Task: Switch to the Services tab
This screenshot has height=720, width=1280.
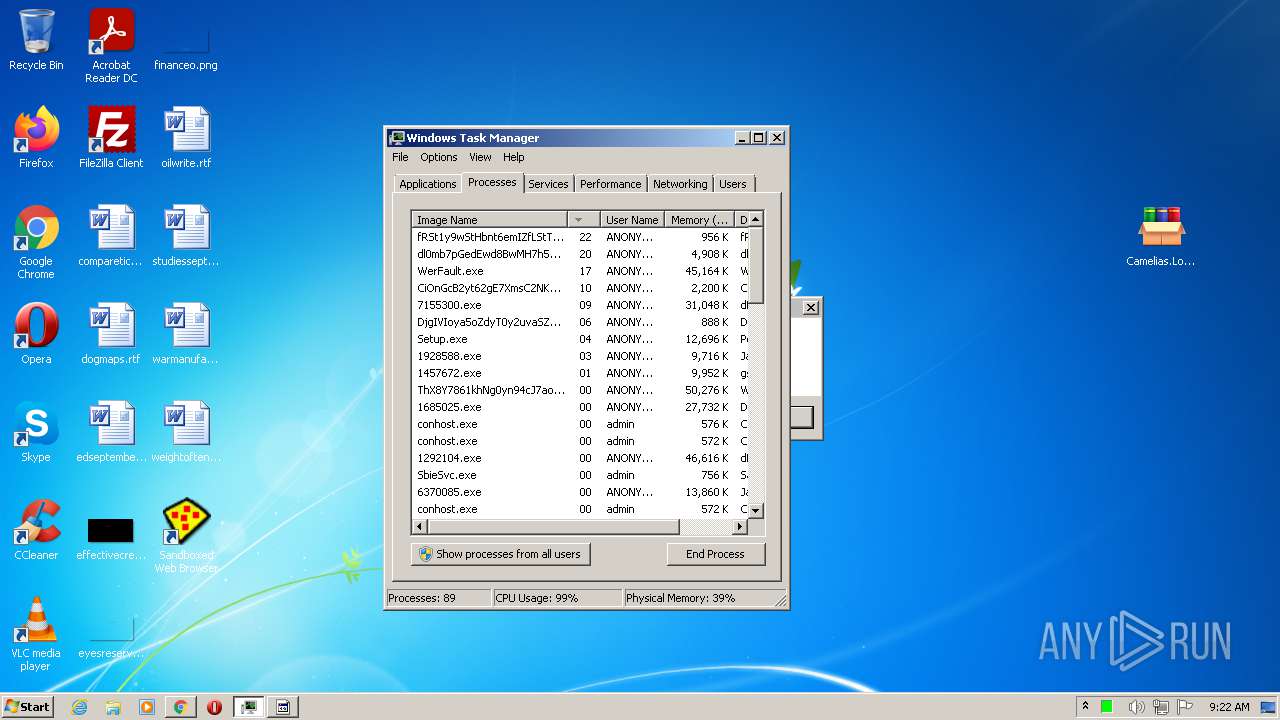Action: (x=548, y=184)
